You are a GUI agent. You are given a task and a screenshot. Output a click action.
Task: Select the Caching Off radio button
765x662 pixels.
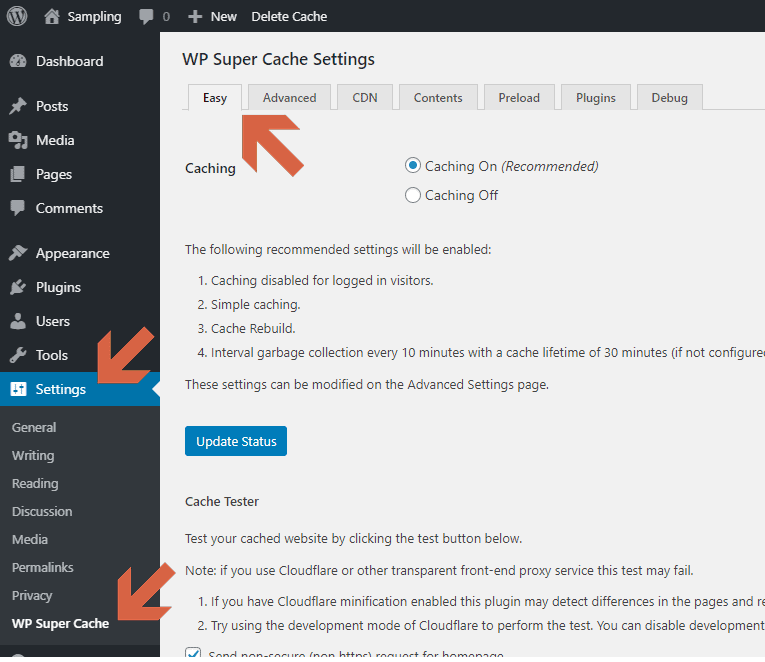tap(413, 195)
